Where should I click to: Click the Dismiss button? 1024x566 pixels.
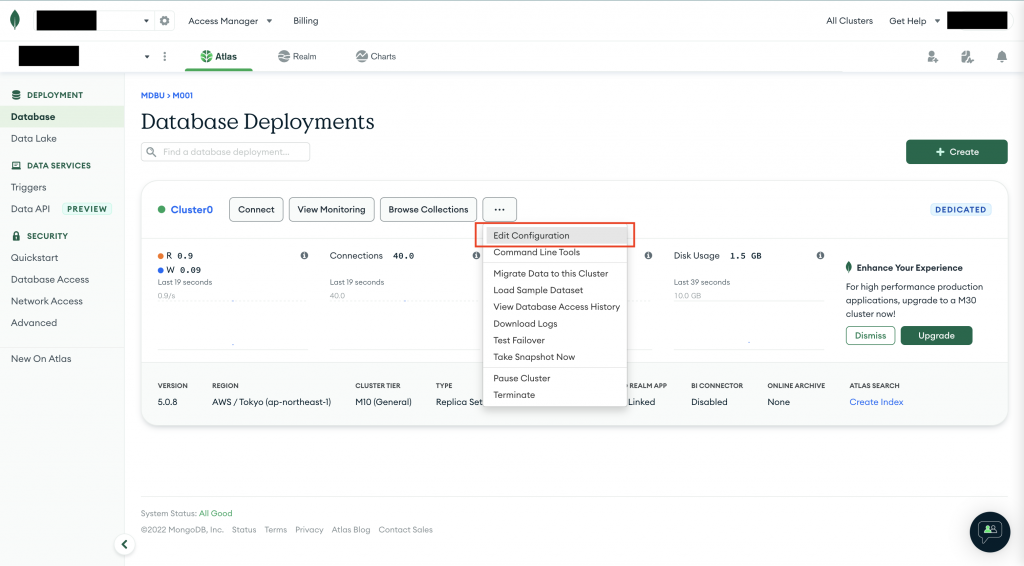tap(871, 336)
